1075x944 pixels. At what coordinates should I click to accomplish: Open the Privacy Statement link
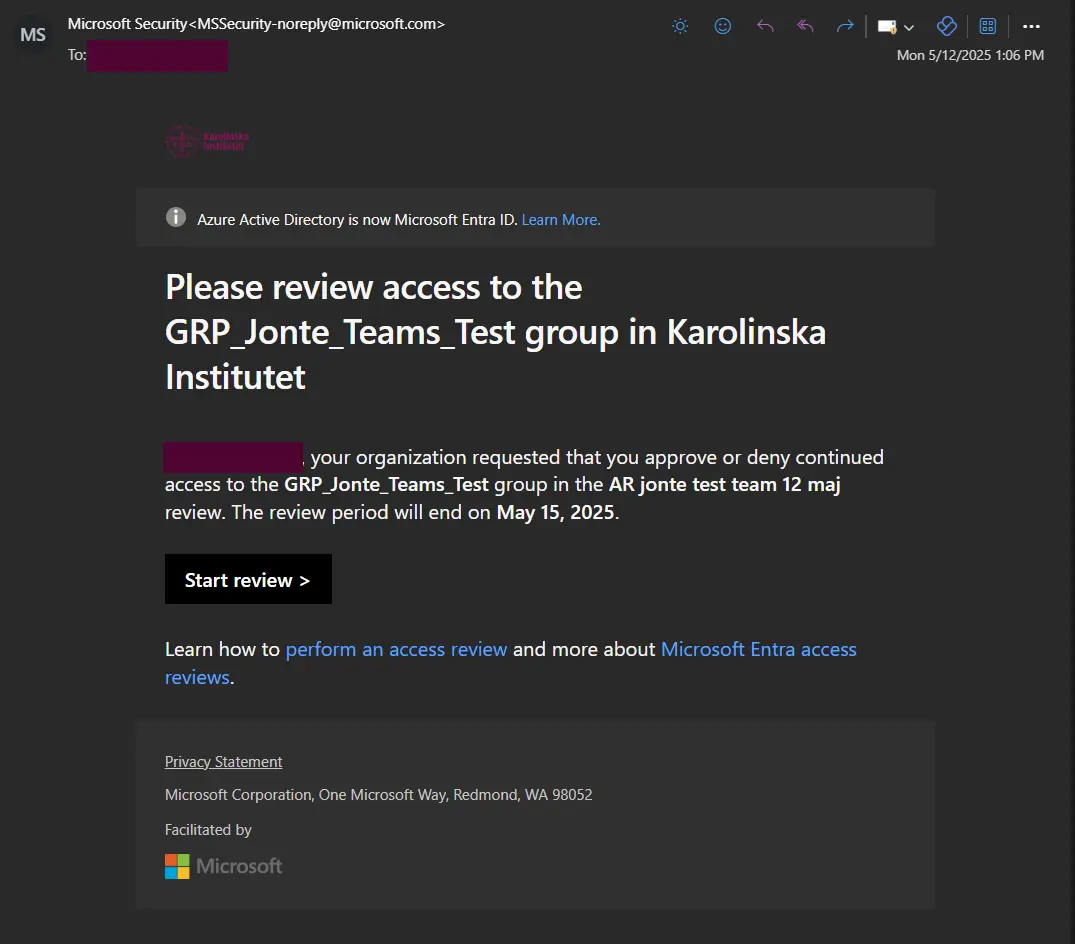tap(223, 762)
